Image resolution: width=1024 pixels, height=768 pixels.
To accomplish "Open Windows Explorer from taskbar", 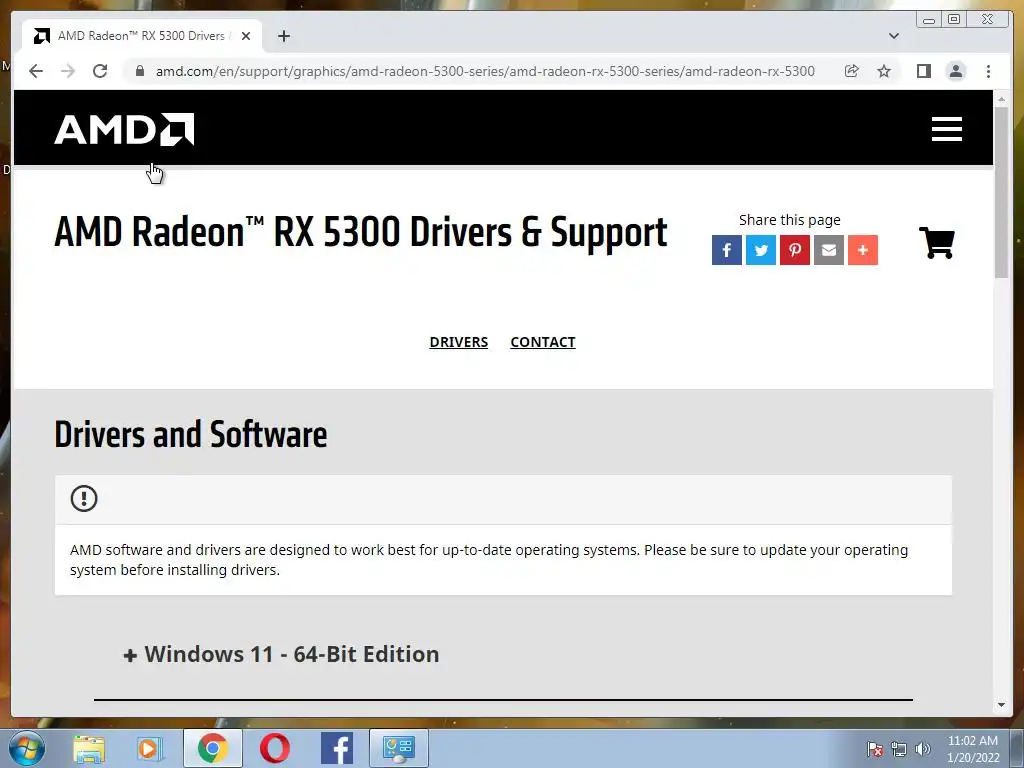I will tap(89, 748).
